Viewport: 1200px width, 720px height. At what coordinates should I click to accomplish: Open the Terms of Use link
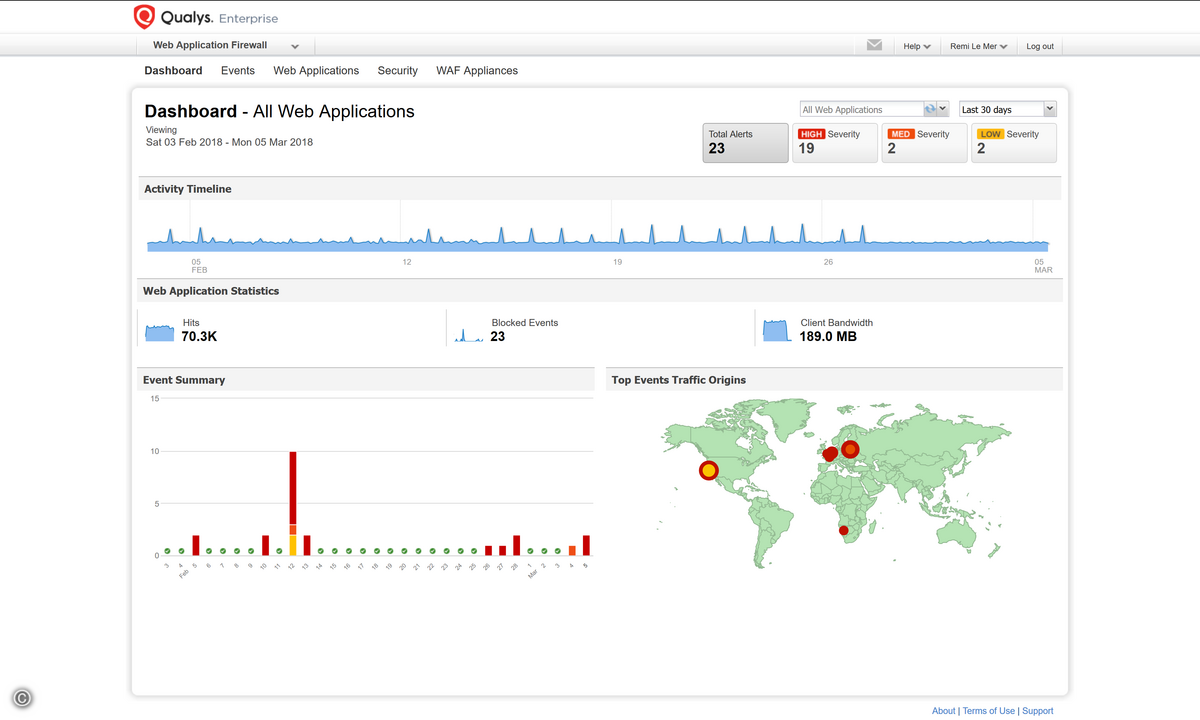(x=988, y=711)
